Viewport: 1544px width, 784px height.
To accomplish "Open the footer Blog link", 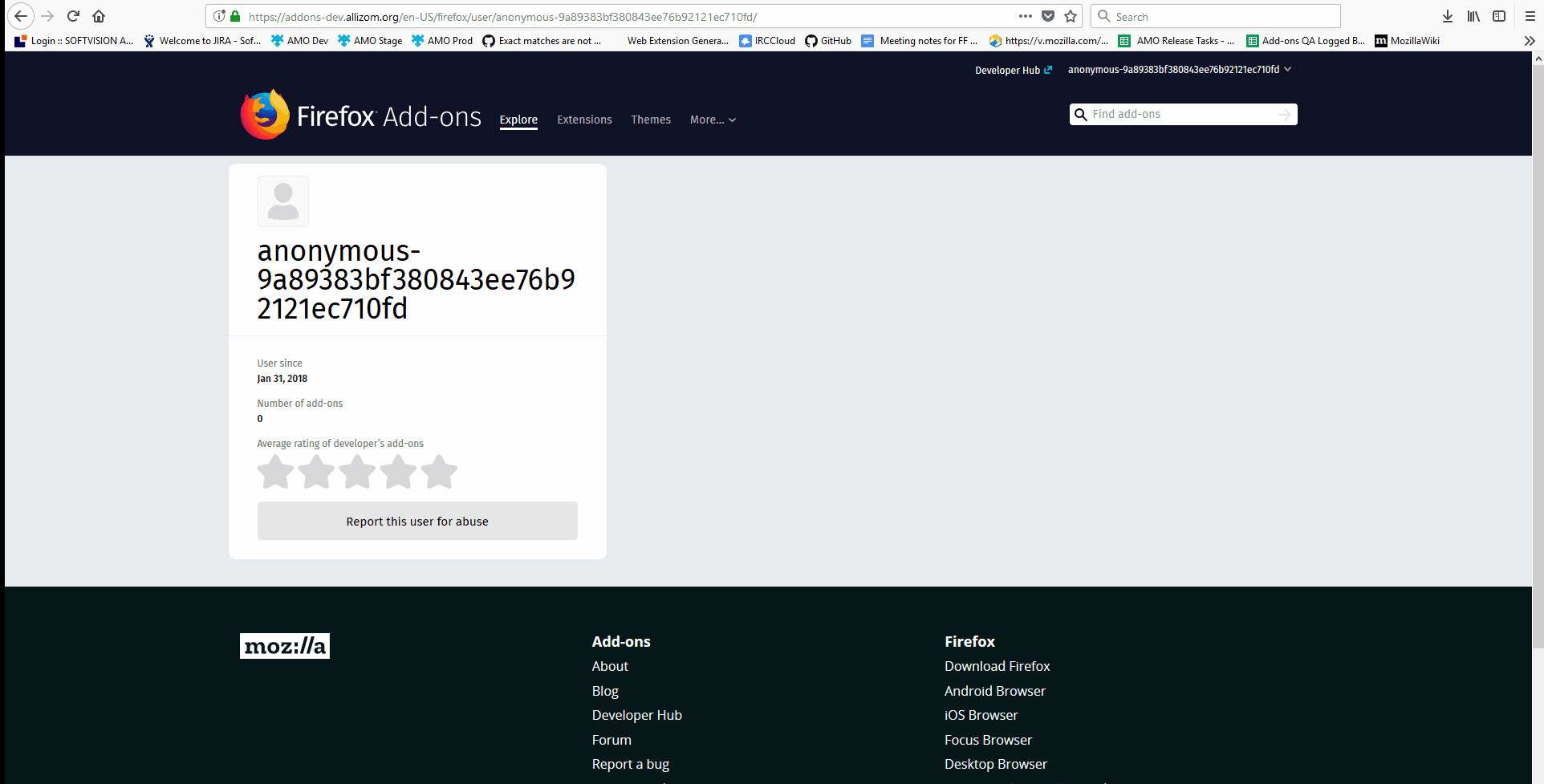I will point(605,691).
